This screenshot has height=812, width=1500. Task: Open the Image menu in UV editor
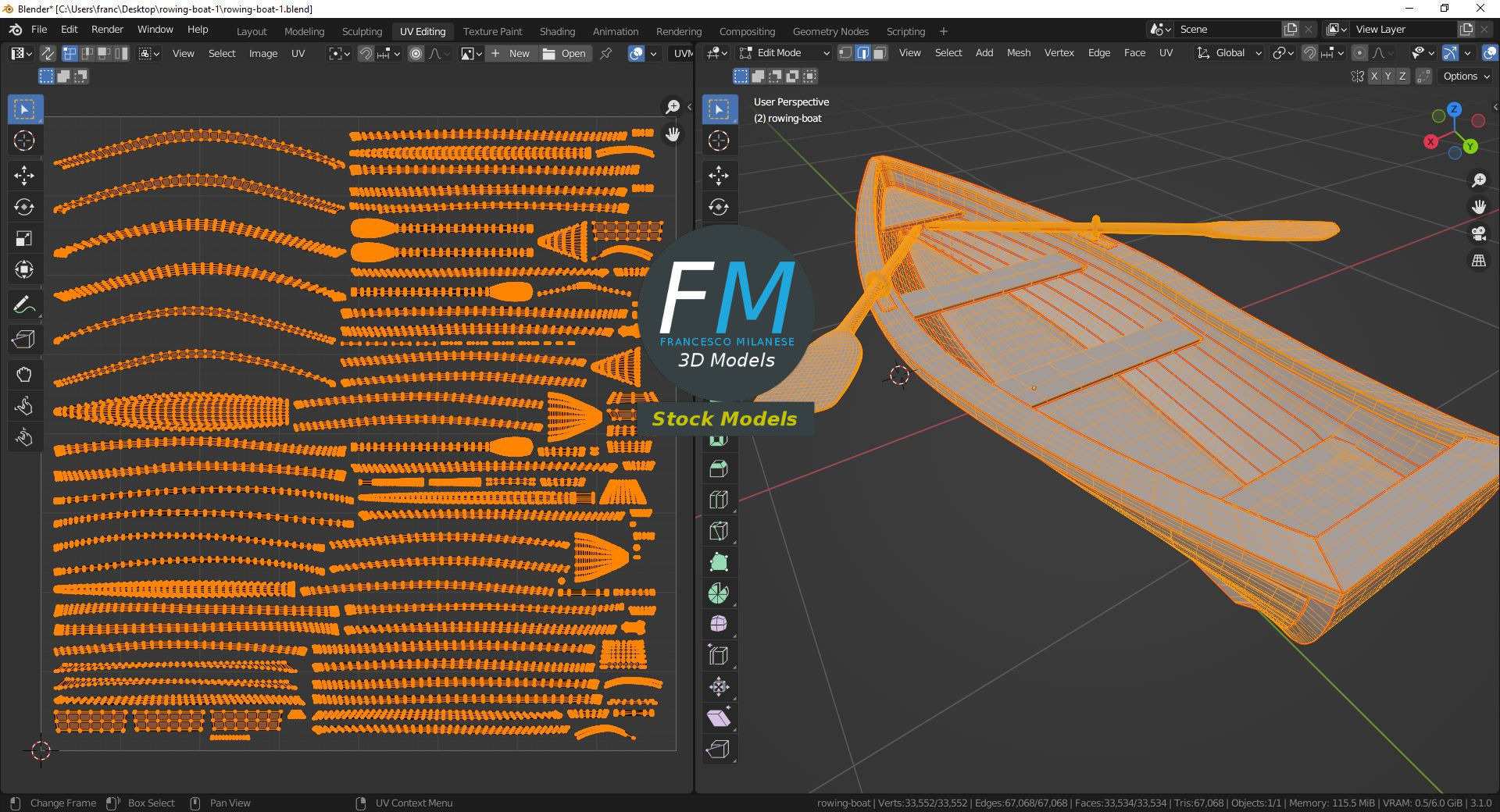[263, 53]
